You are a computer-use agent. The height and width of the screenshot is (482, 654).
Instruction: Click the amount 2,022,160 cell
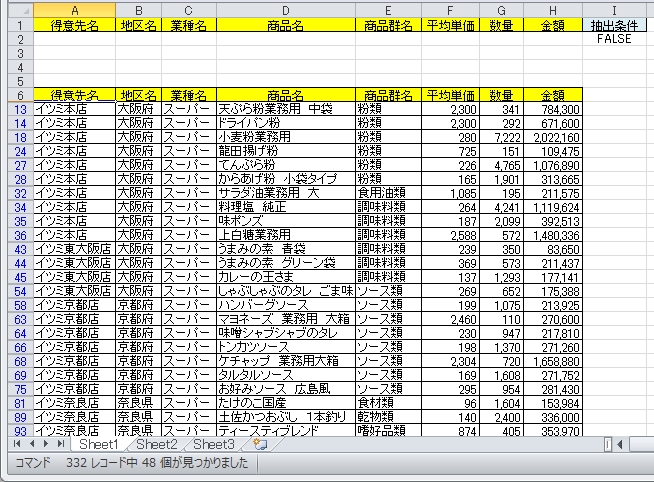pos(553,137)
